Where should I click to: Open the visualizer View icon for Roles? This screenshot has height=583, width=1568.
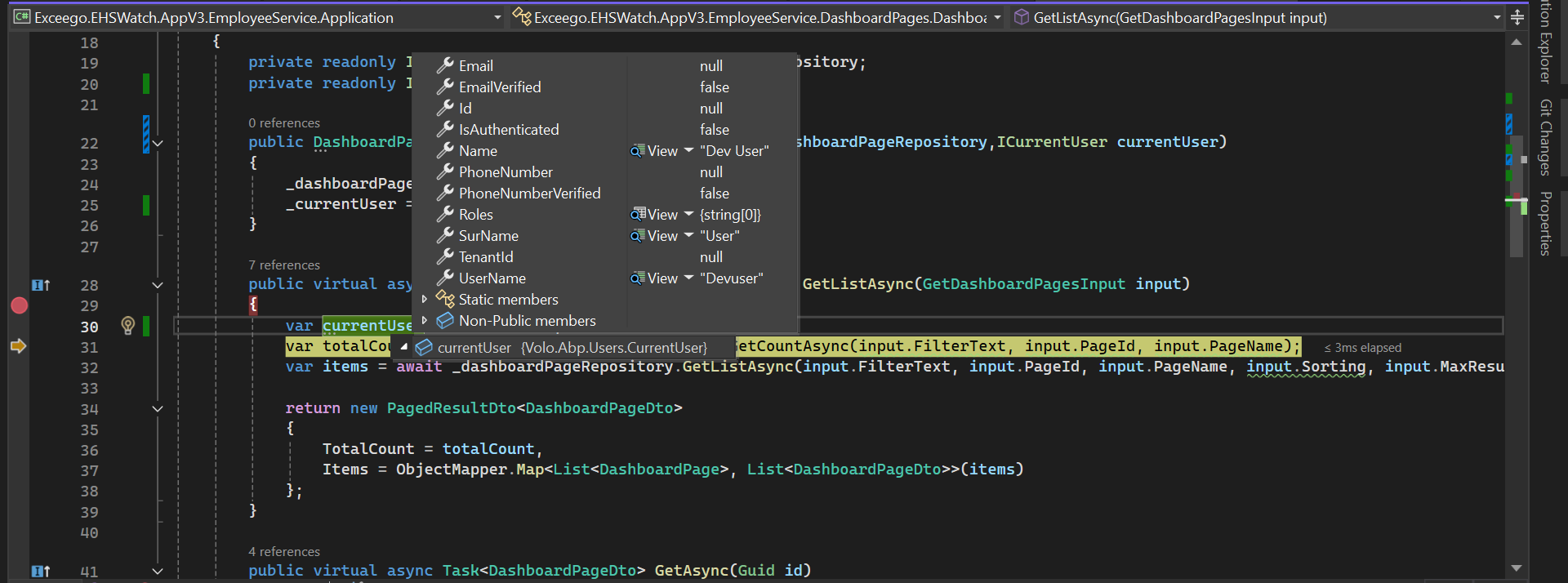(x=638, y=215)
